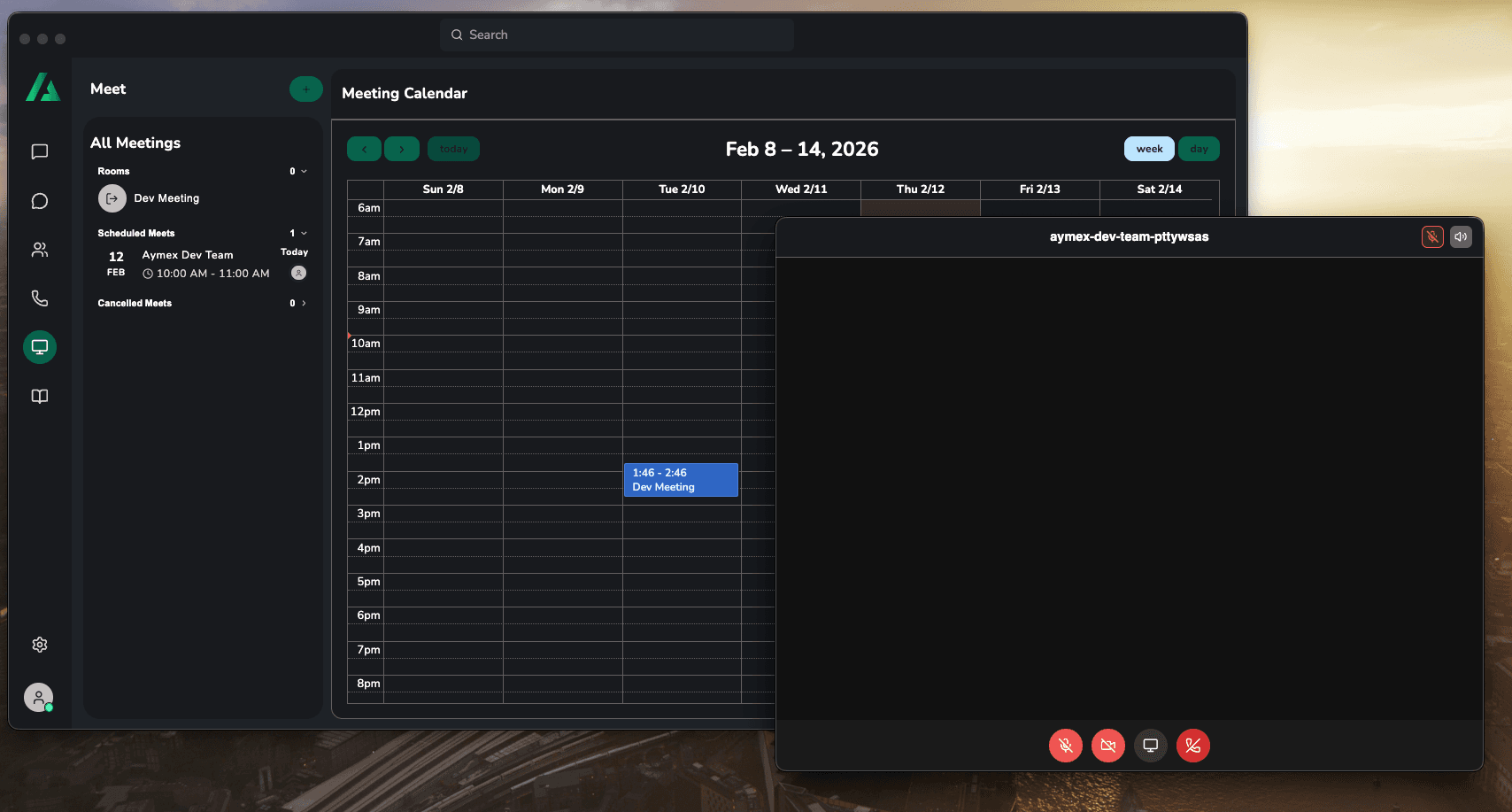Toggle camera off button in call controls
The height and width of the screenshot is (812, 1512).
pos(1108,746)
